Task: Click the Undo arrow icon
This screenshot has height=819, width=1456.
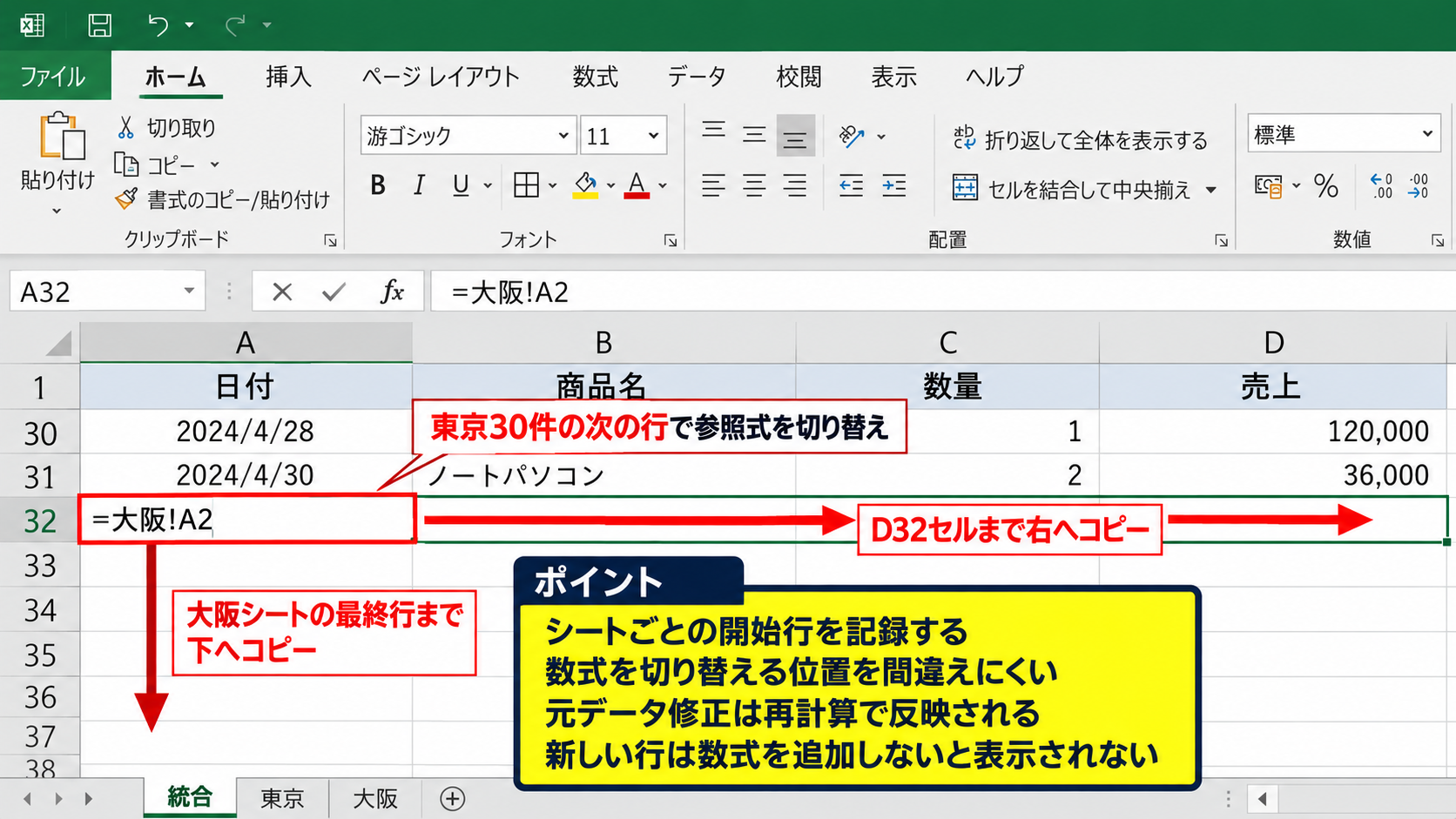Action: coord(158,25)
